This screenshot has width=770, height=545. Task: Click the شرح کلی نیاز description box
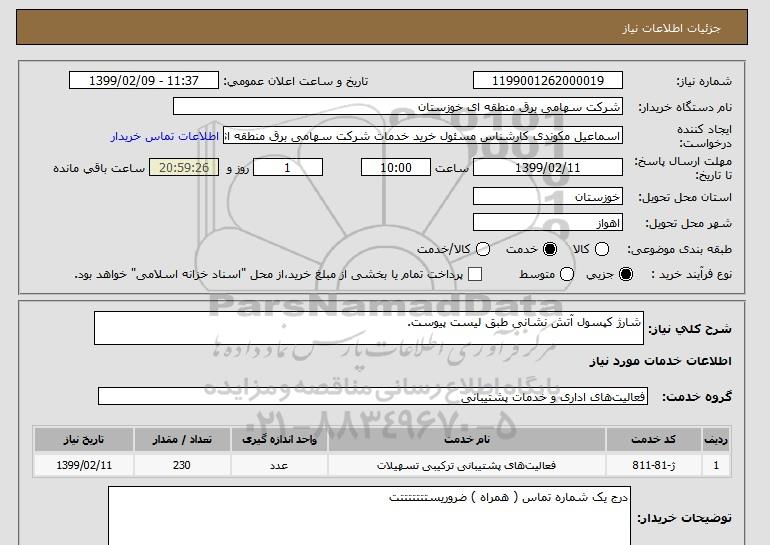pyautogui.click(x=369, y=328)
